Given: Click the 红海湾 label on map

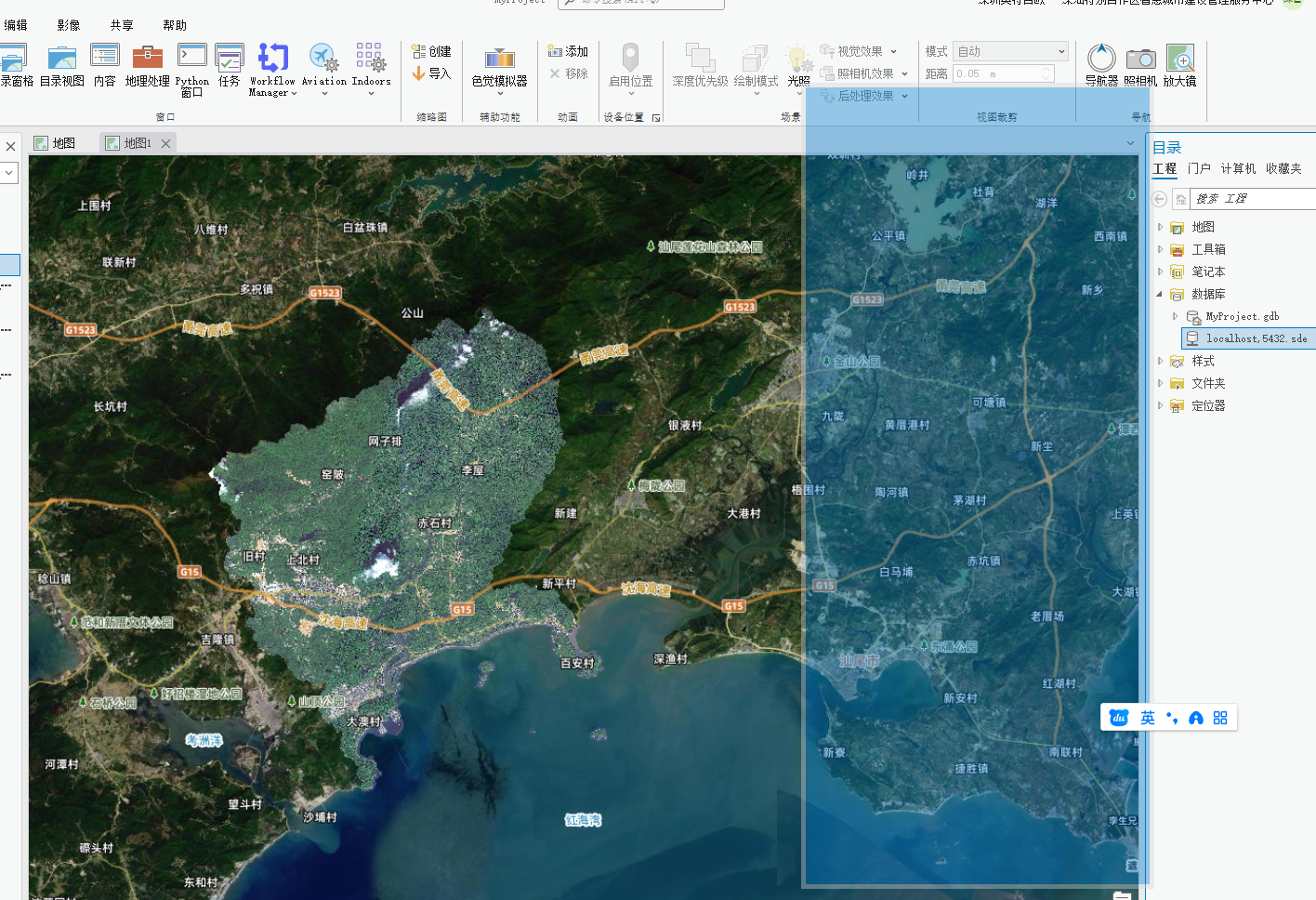Looking at the screenshot, I should pyautogui.click(x=584, y=820).
